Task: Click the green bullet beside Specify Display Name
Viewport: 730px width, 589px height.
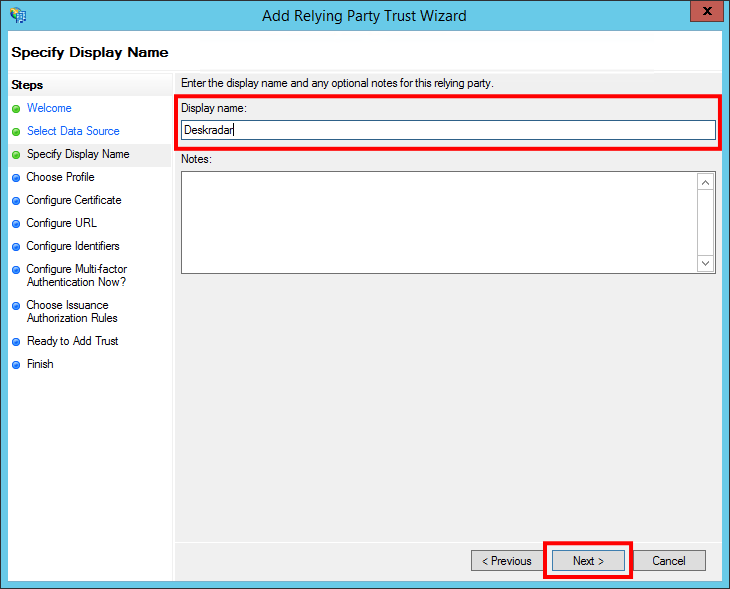Action: [16, 155]
